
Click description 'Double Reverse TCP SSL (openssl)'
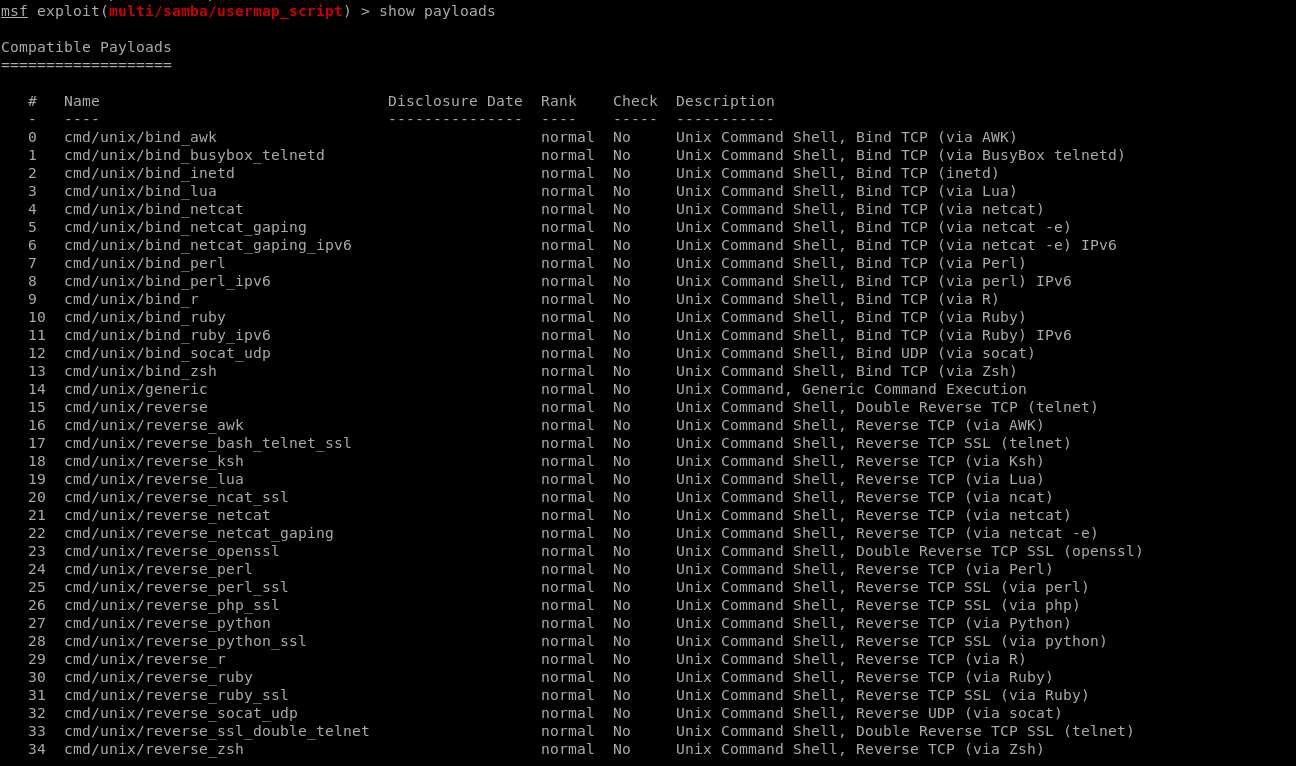[1000, 551]
